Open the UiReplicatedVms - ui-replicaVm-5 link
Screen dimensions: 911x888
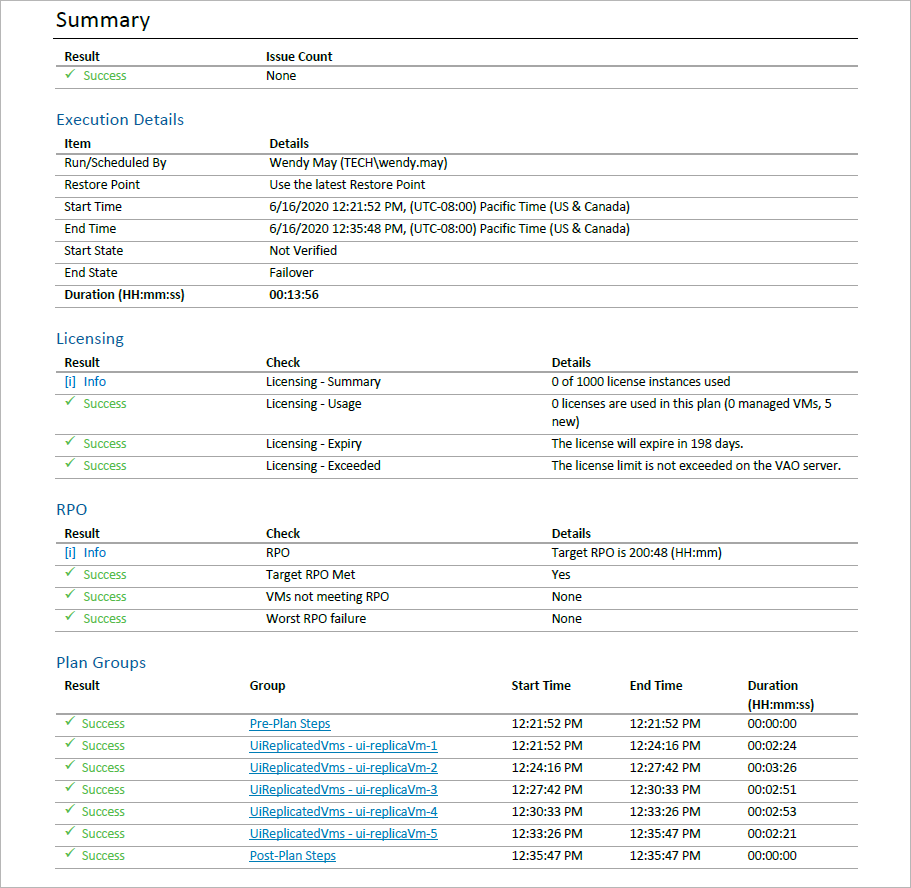[343, 834]
